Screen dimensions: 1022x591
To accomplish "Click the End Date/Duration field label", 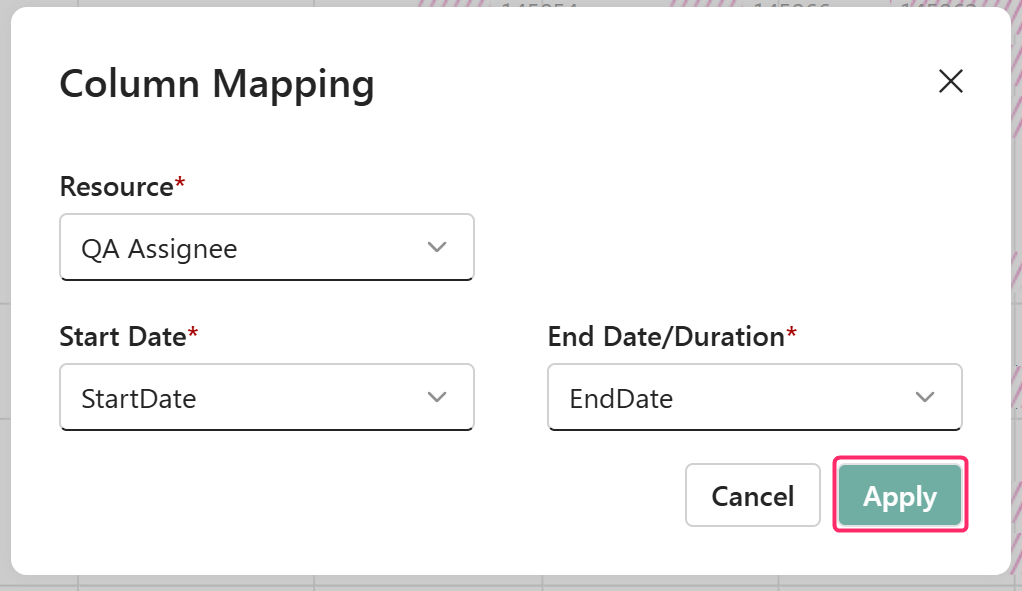I will click(665, 337).
